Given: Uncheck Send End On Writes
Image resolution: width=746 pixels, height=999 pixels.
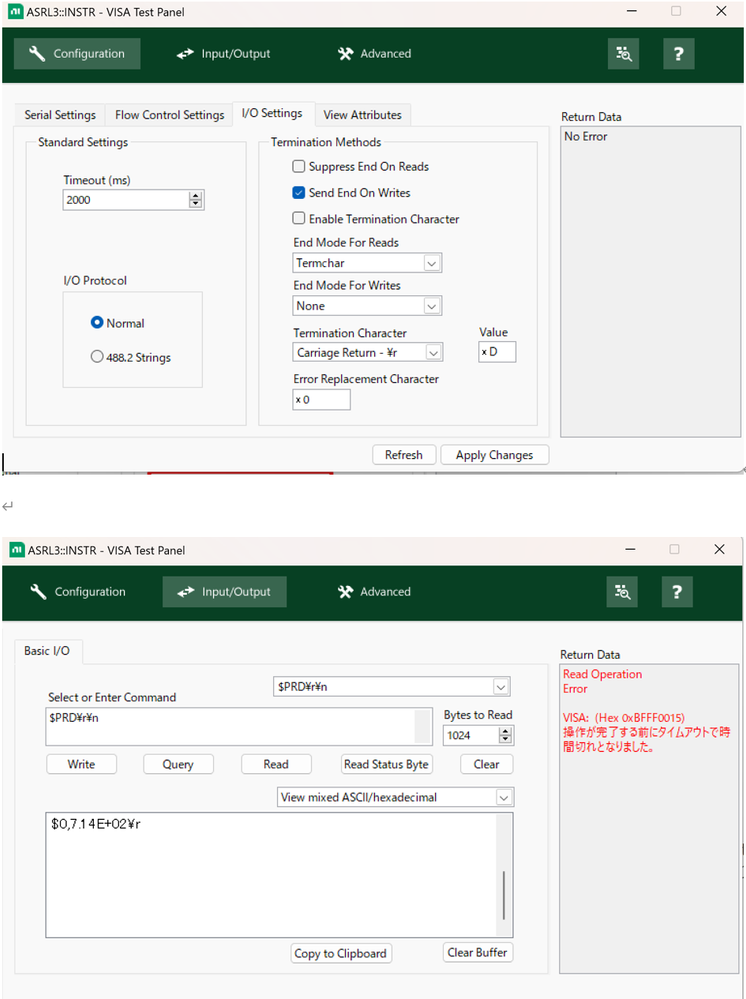Looking at the screenshot, I should click(x=299, y=193).
